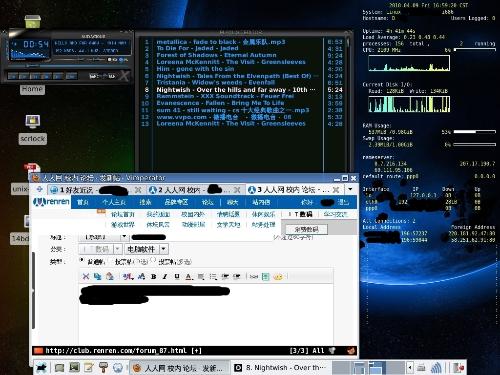Toggle Underline formatting in the editor

click(x=177, y=276)
